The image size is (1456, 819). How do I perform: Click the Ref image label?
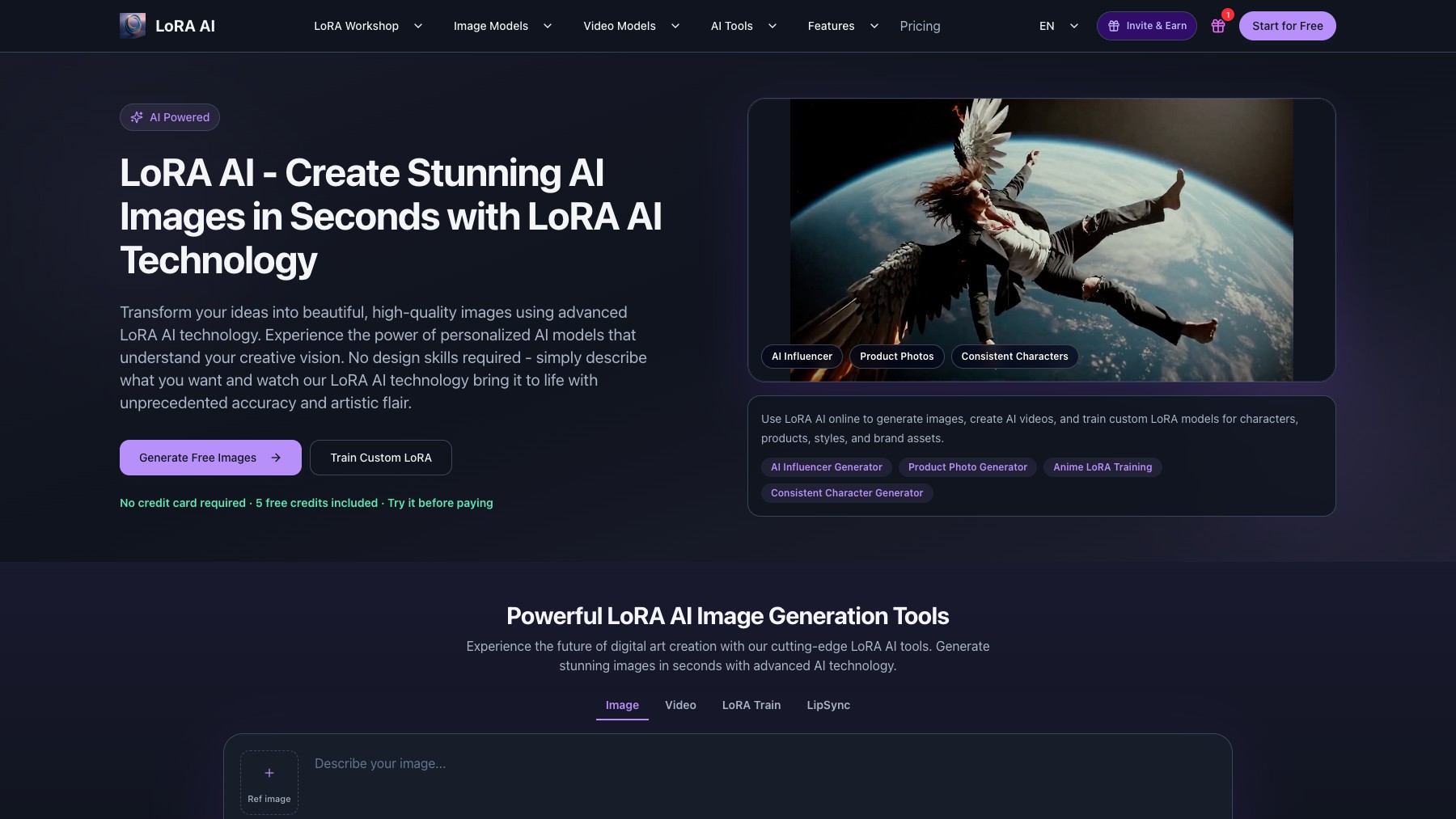269,799
